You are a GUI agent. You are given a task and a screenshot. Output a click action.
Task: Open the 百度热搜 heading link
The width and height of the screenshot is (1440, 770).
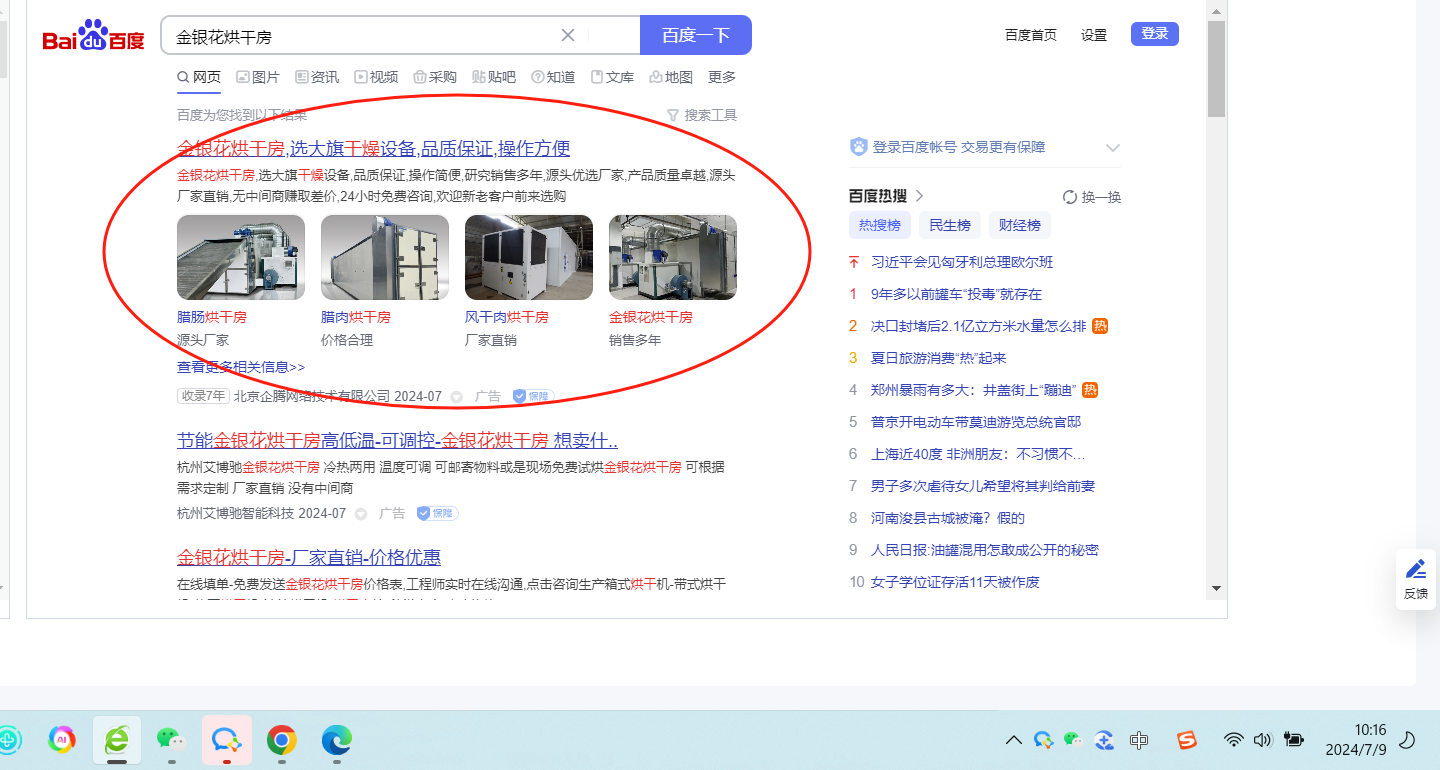point(886,196)
